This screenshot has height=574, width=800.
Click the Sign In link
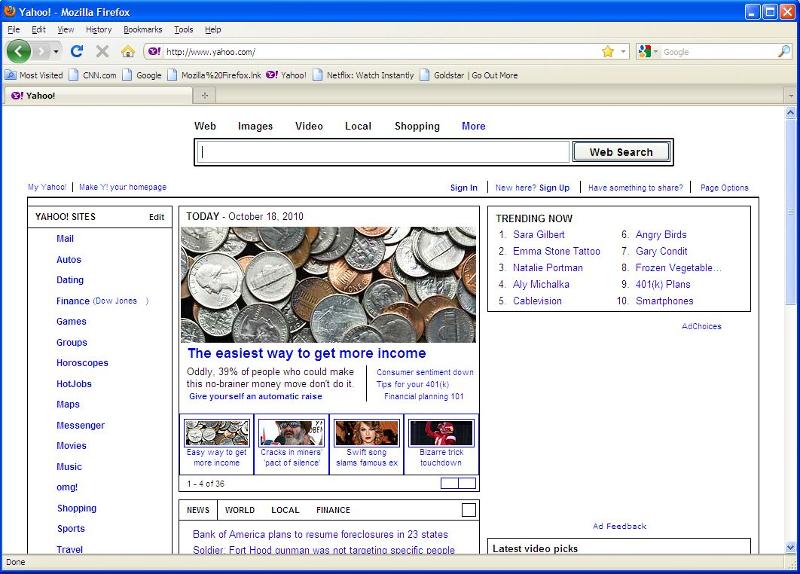(464, 188)
